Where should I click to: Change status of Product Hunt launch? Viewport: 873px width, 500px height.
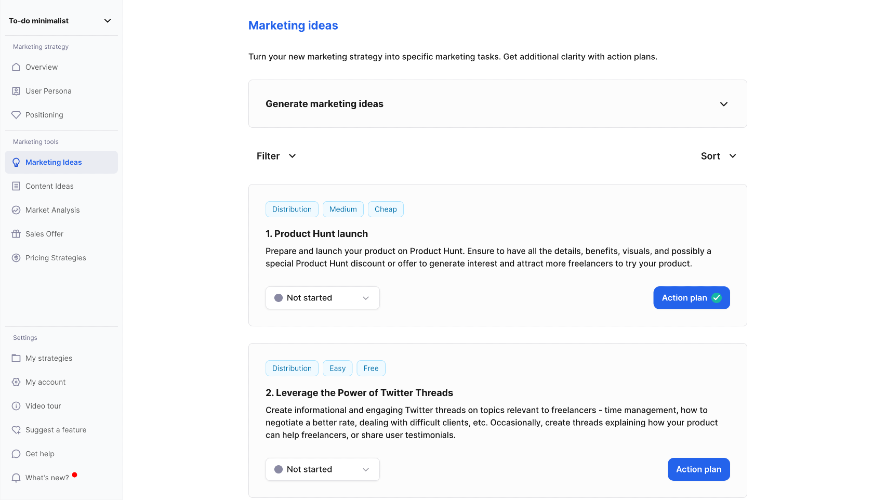[x=322, y=298]
